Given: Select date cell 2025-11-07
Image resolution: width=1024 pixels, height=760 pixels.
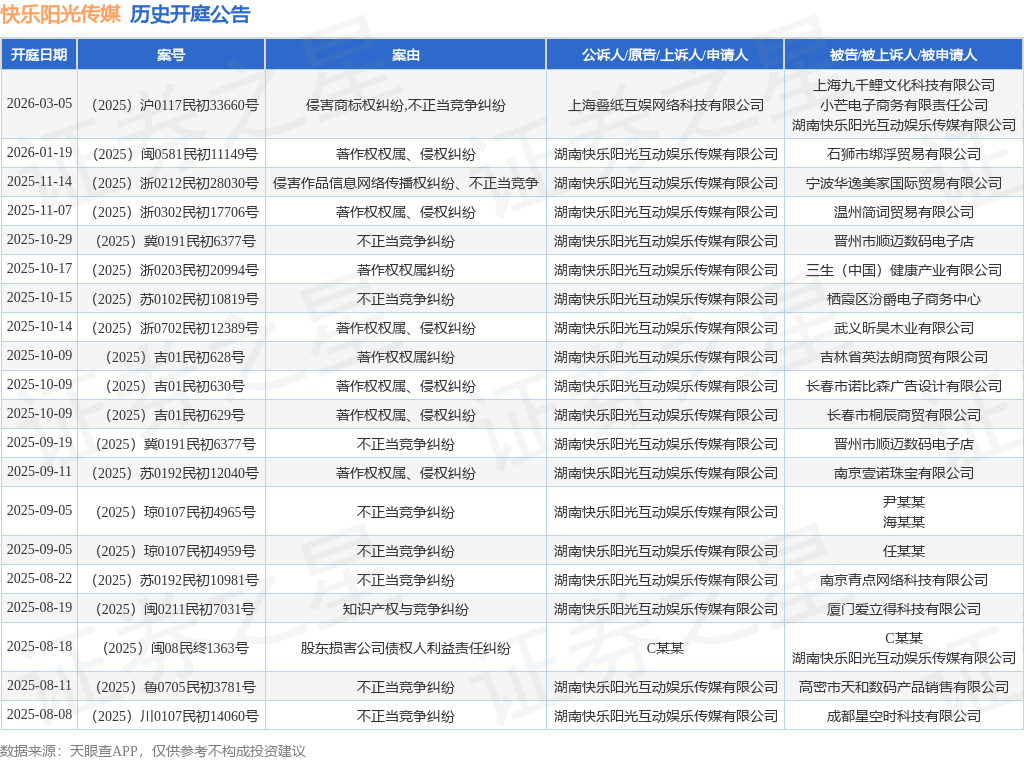Looking at the screenshot, I should point(39,211).
